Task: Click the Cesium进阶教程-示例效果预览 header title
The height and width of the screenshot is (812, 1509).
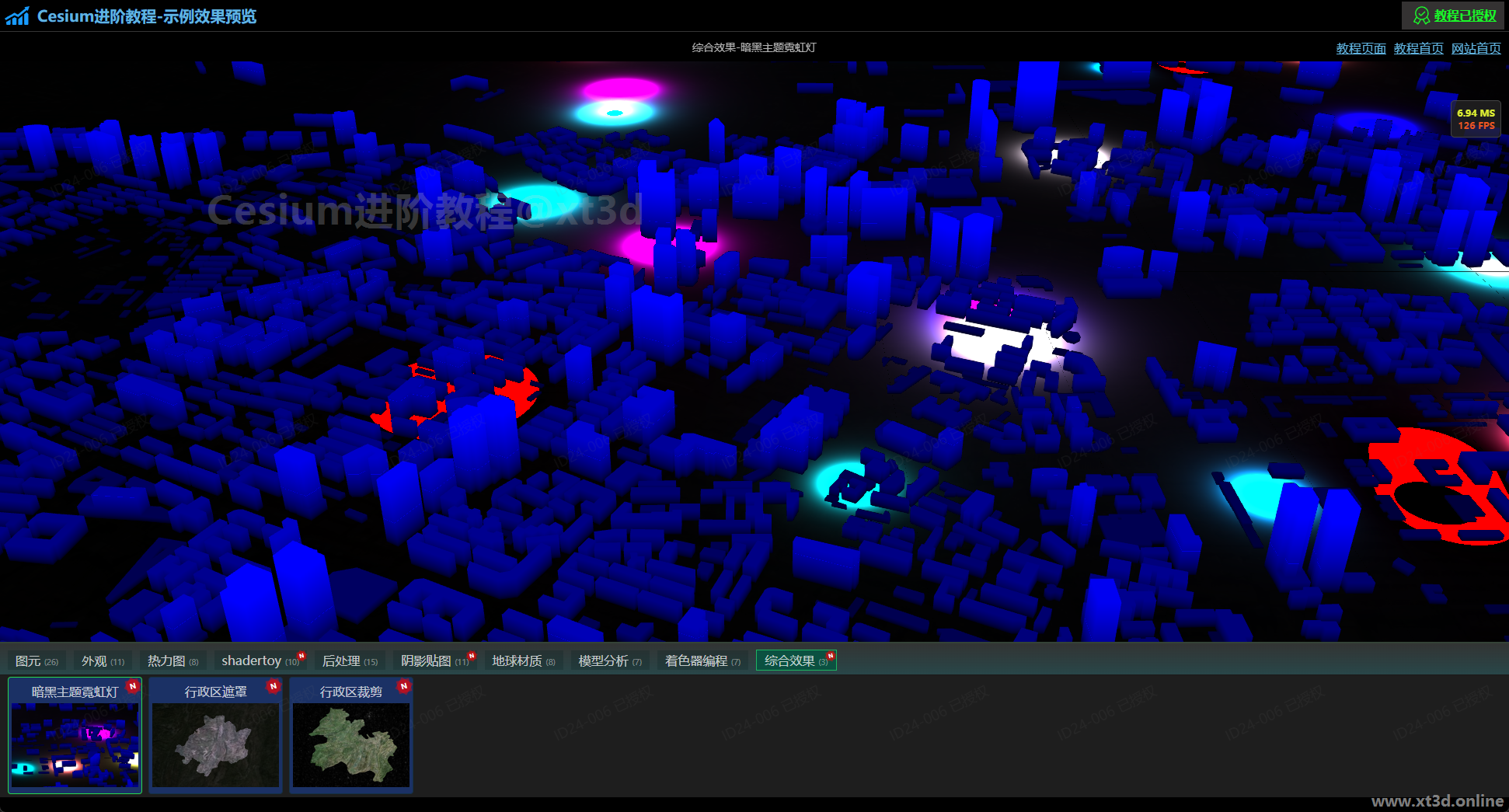Action: [x=147, y=16]
